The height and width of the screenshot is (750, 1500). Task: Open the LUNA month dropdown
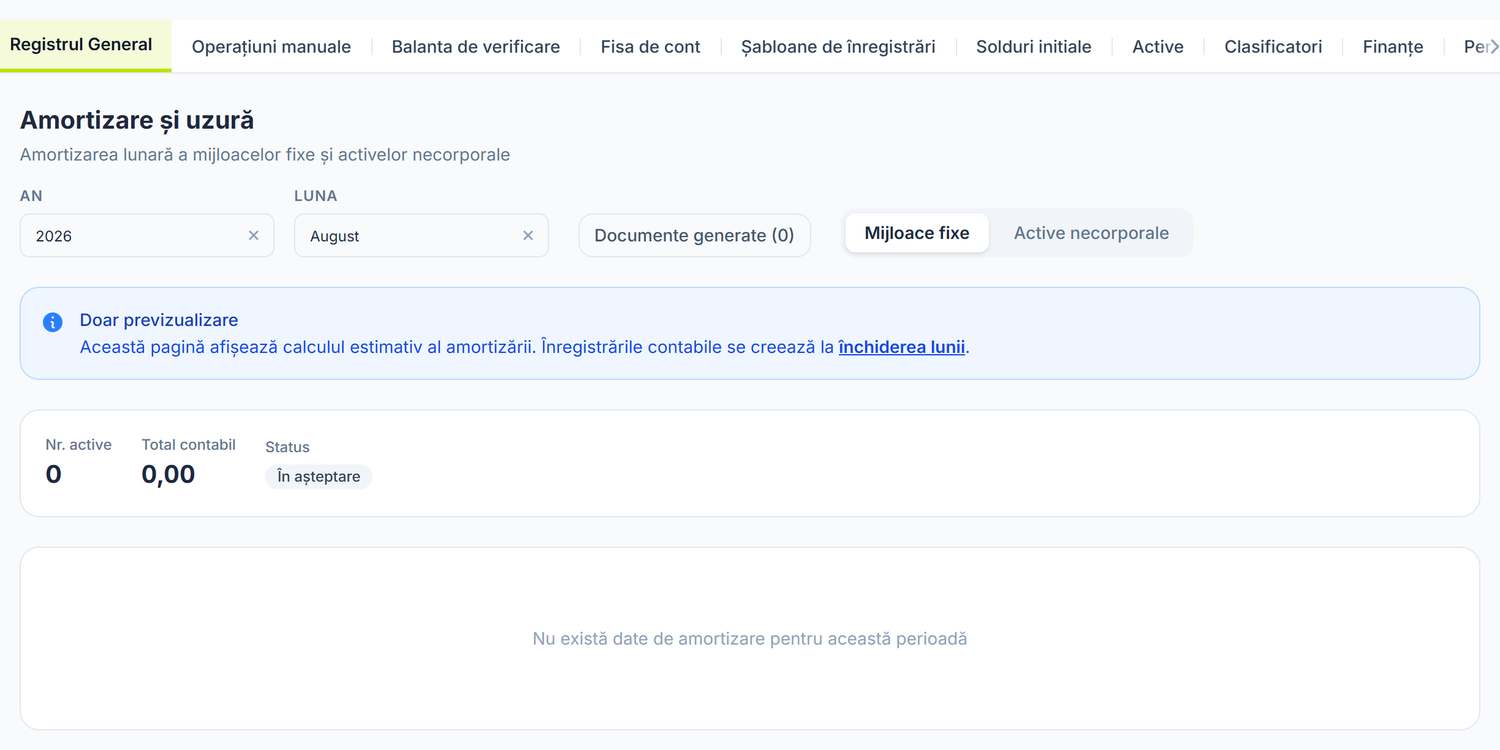click(421, 235)
